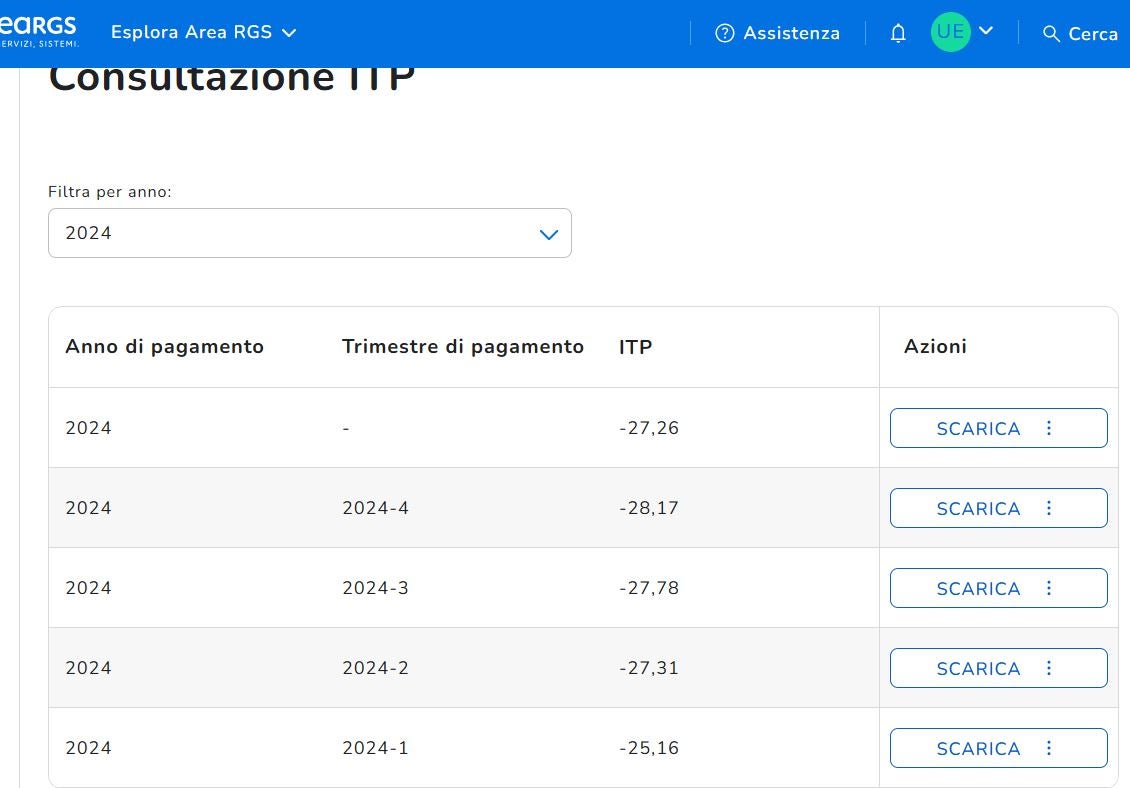Click the Assistenza question mark icon
This screenshot has width=1130, height=788.
[x=725, y=33]
